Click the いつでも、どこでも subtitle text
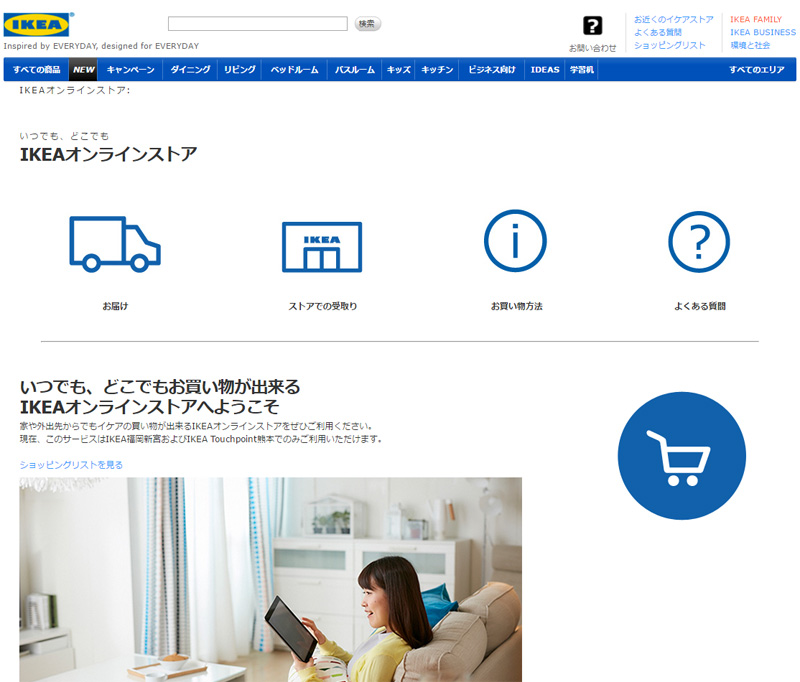The width and height of the screenshot is (800, 682). (x=64, y=136)
